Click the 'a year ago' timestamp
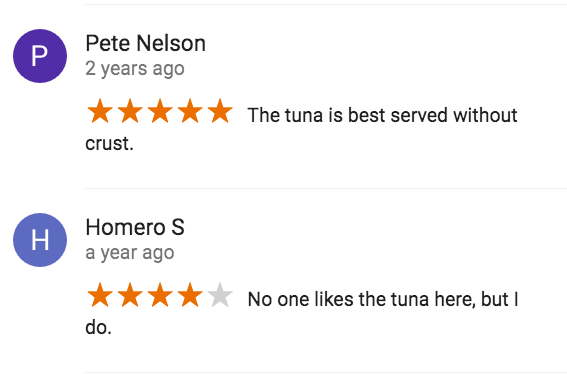The width and height of the screenshot is (567, 374). [x=130, y=253]
